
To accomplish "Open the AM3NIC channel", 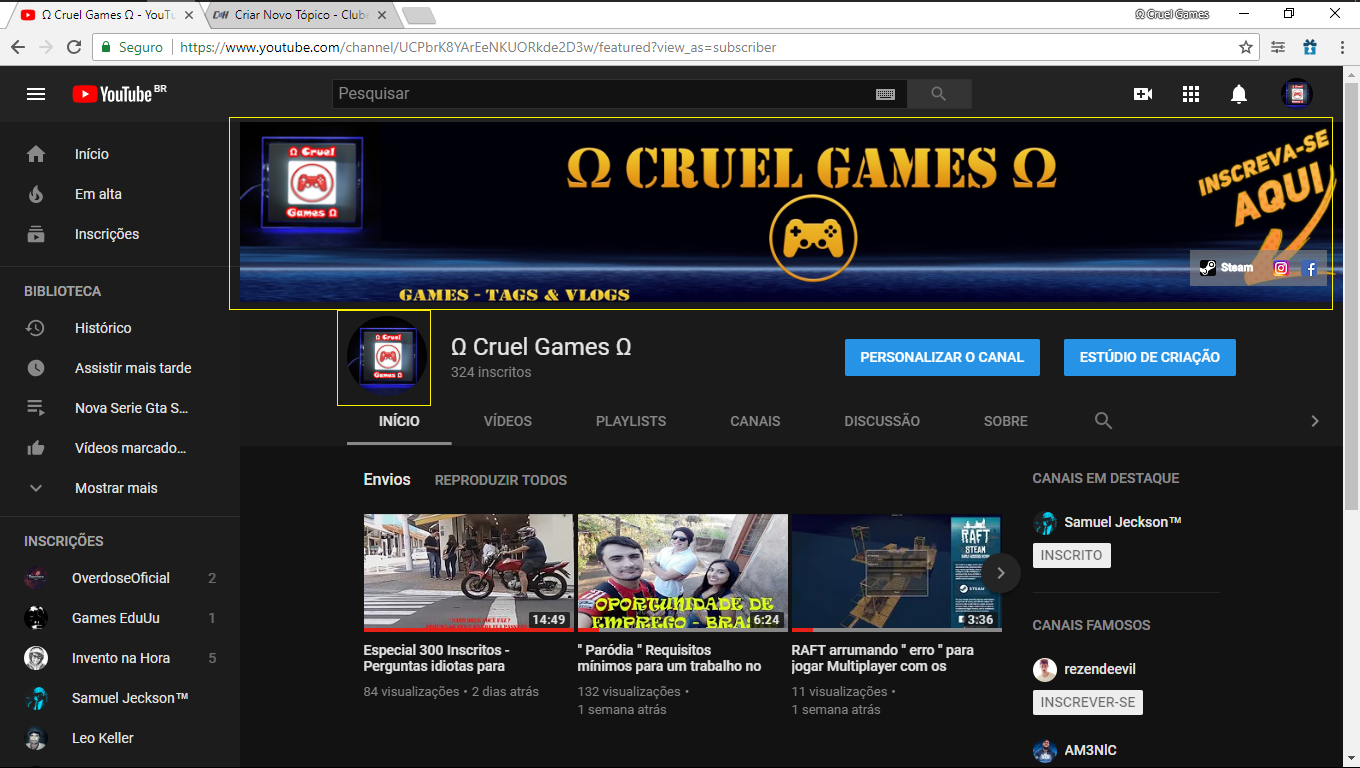I will click(x=1090, y=750).
